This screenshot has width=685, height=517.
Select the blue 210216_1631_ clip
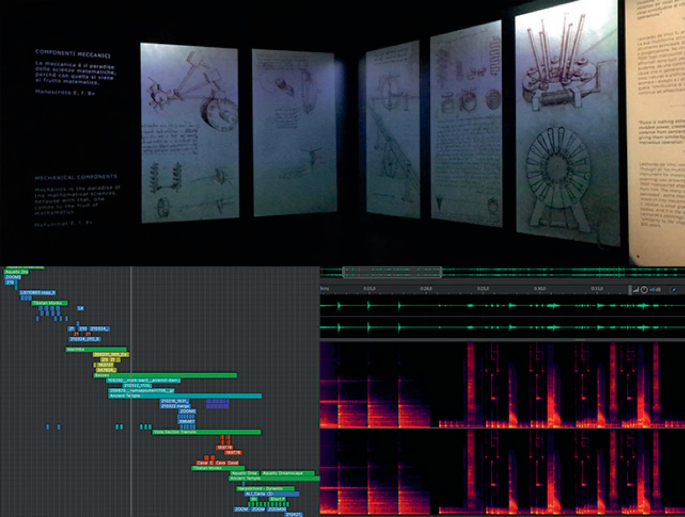174,401
